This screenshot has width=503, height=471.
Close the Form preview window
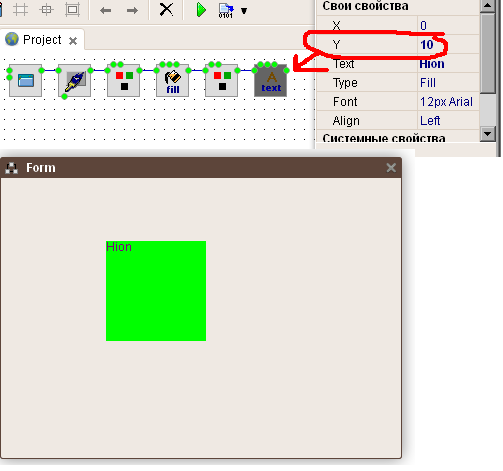click(391, 168)
